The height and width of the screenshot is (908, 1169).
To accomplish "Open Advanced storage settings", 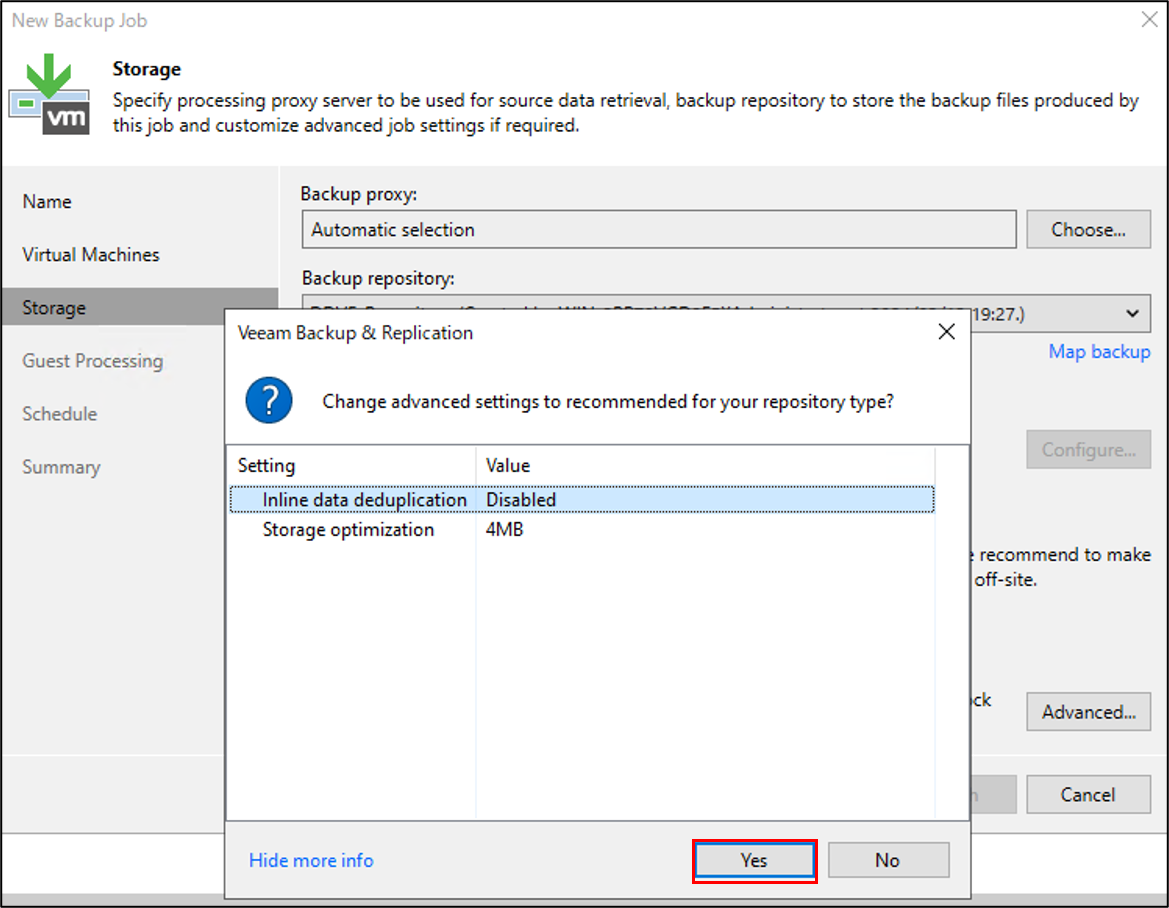I will click(1088, 712).
